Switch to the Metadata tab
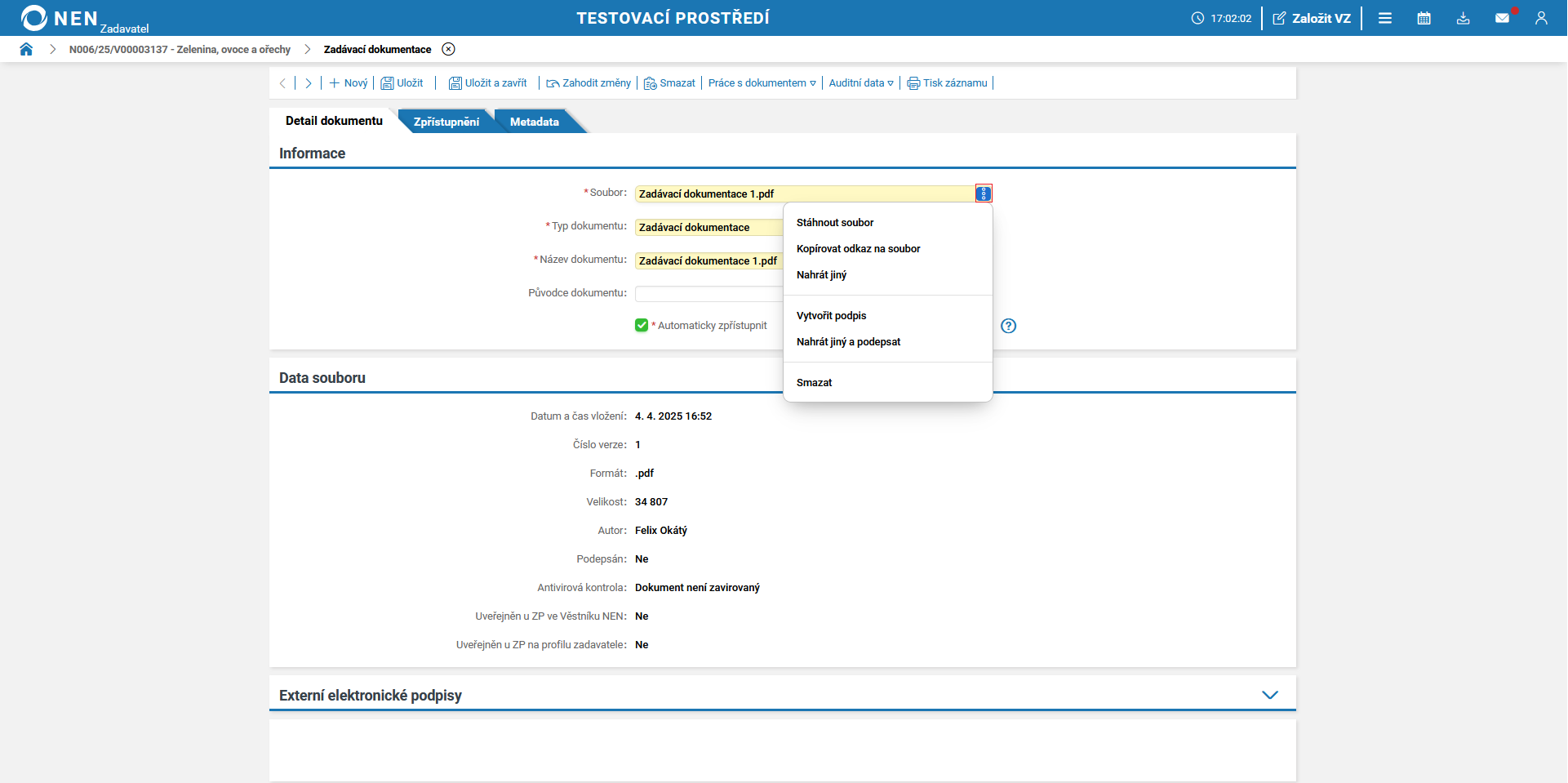1568x783 pixels. [x=534, y=122]
